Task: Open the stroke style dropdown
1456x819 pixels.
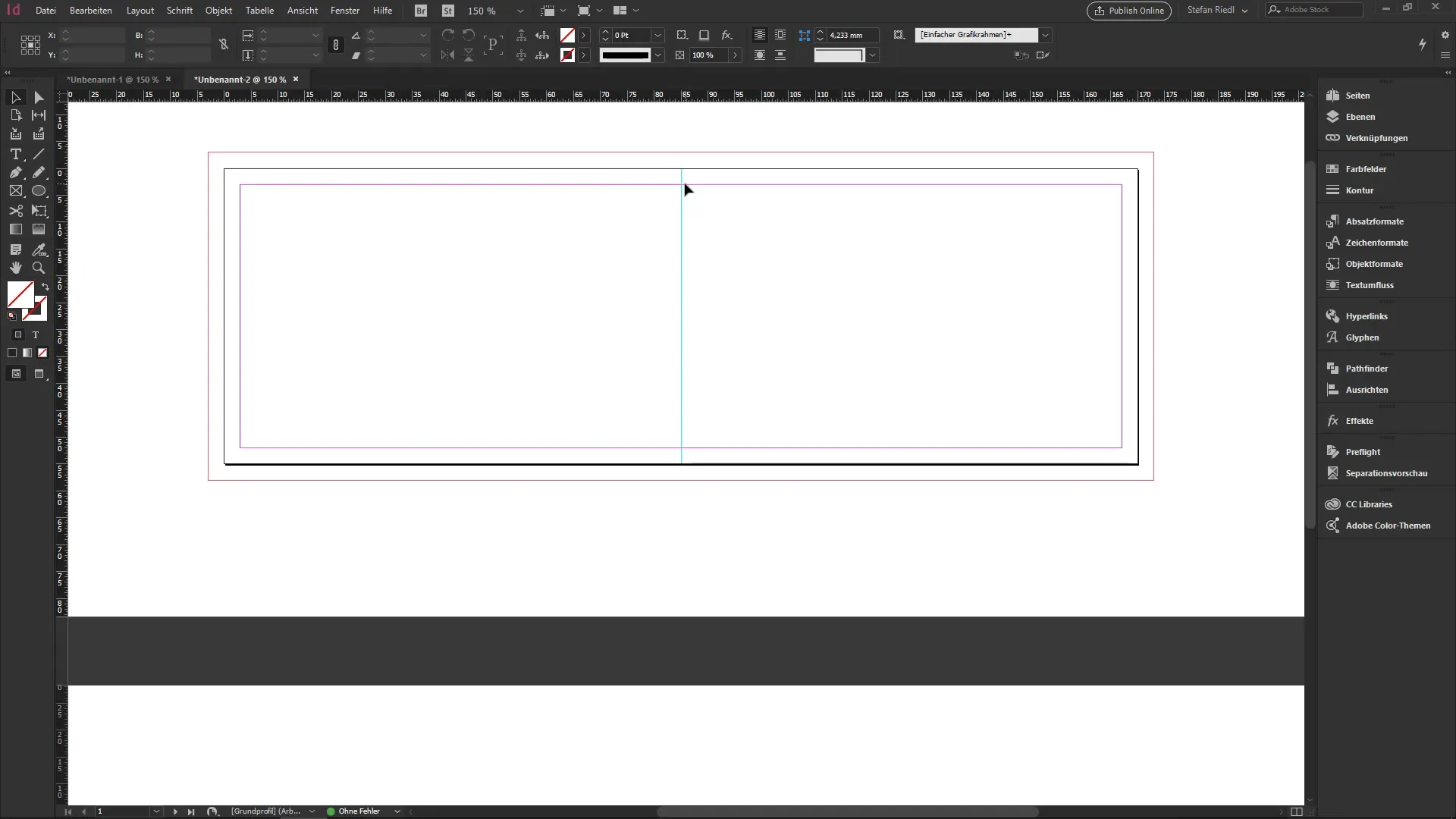Action: [x=658, y=55]
